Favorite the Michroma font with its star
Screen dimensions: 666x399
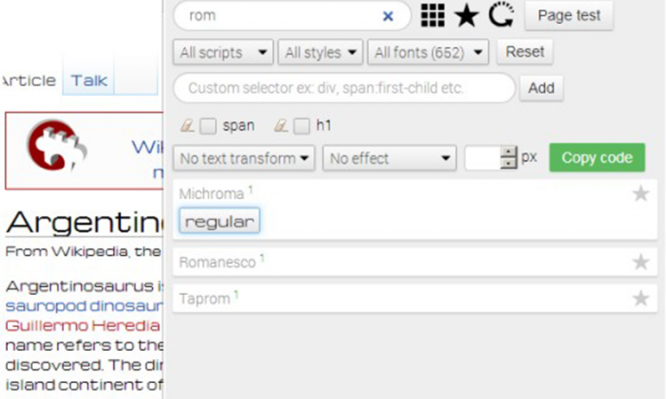coord(641,194)
